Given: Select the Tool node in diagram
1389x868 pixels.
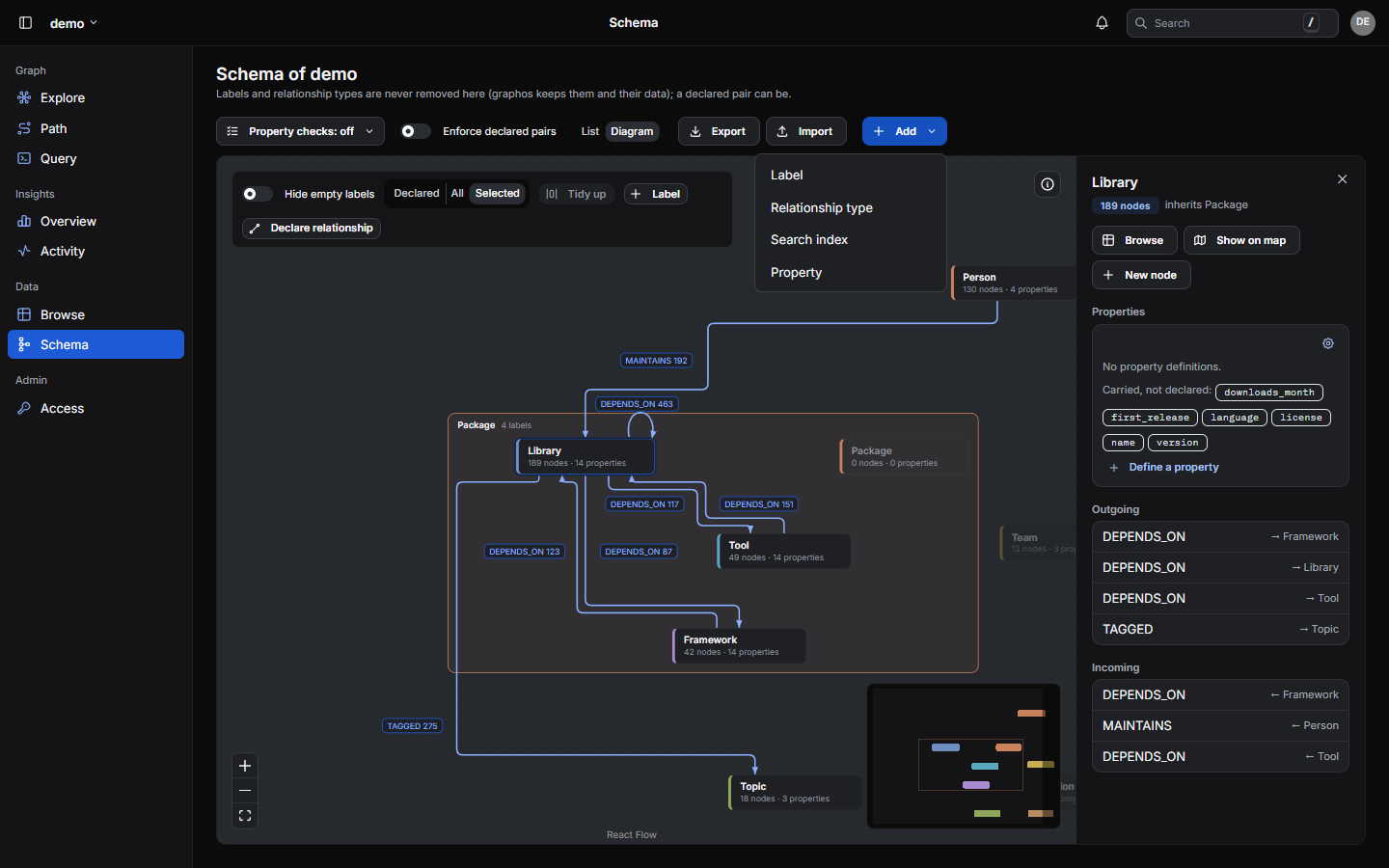Looking at the screenshot, I should click(x=784, y=552).
